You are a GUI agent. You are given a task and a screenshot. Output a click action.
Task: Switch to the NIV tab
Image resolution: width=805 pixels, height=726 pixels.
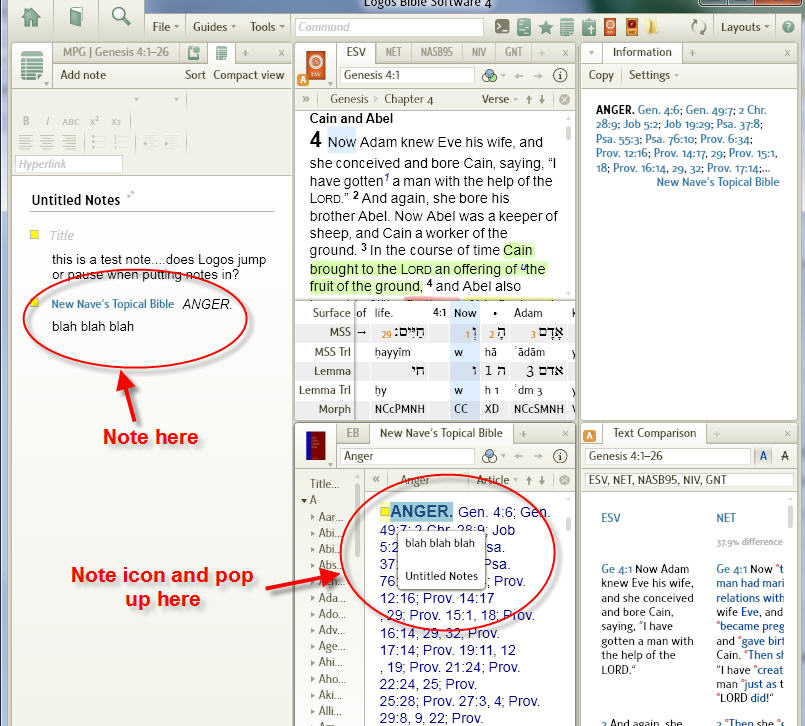pyautogui.click(x=478, y=52)
